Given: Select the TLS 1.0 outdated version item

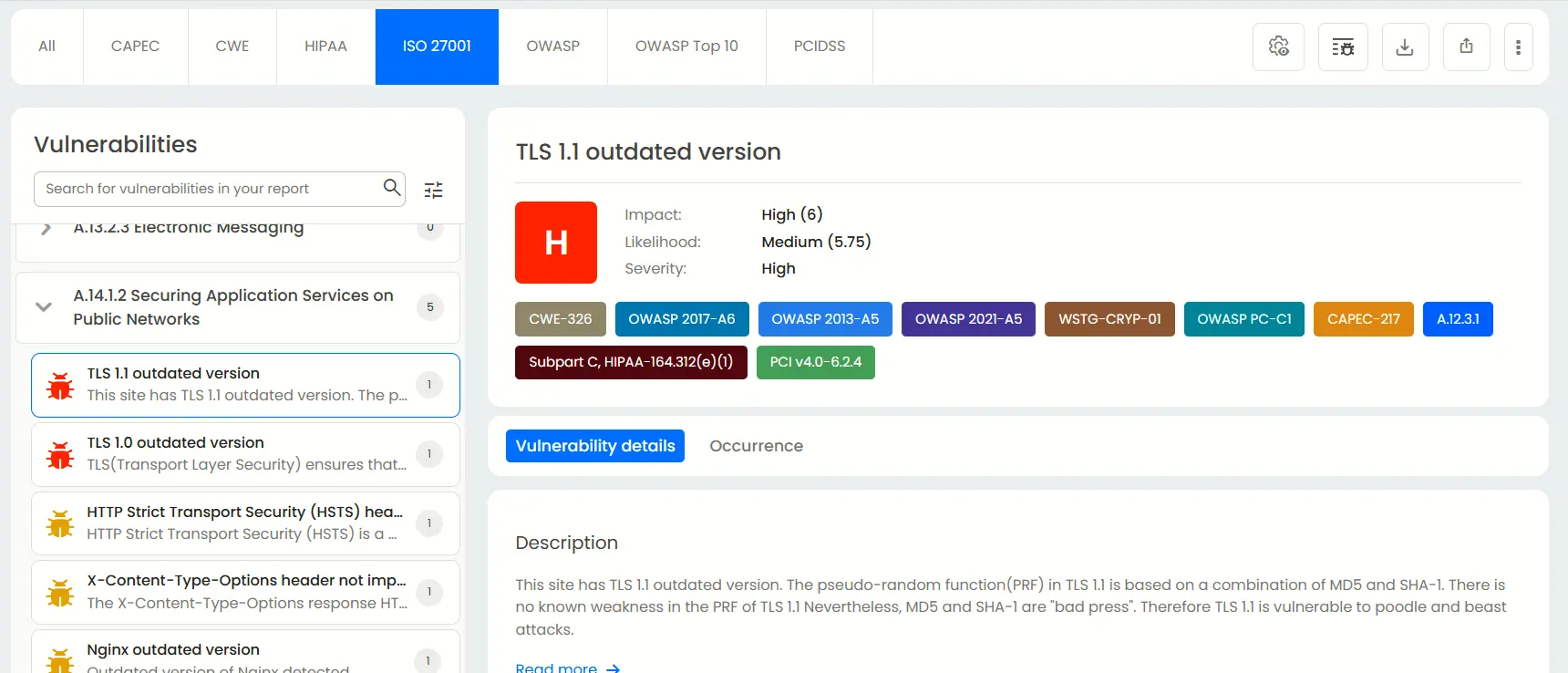Looking at the screenshot, I should pyautogui.click(x=245, y=454).
